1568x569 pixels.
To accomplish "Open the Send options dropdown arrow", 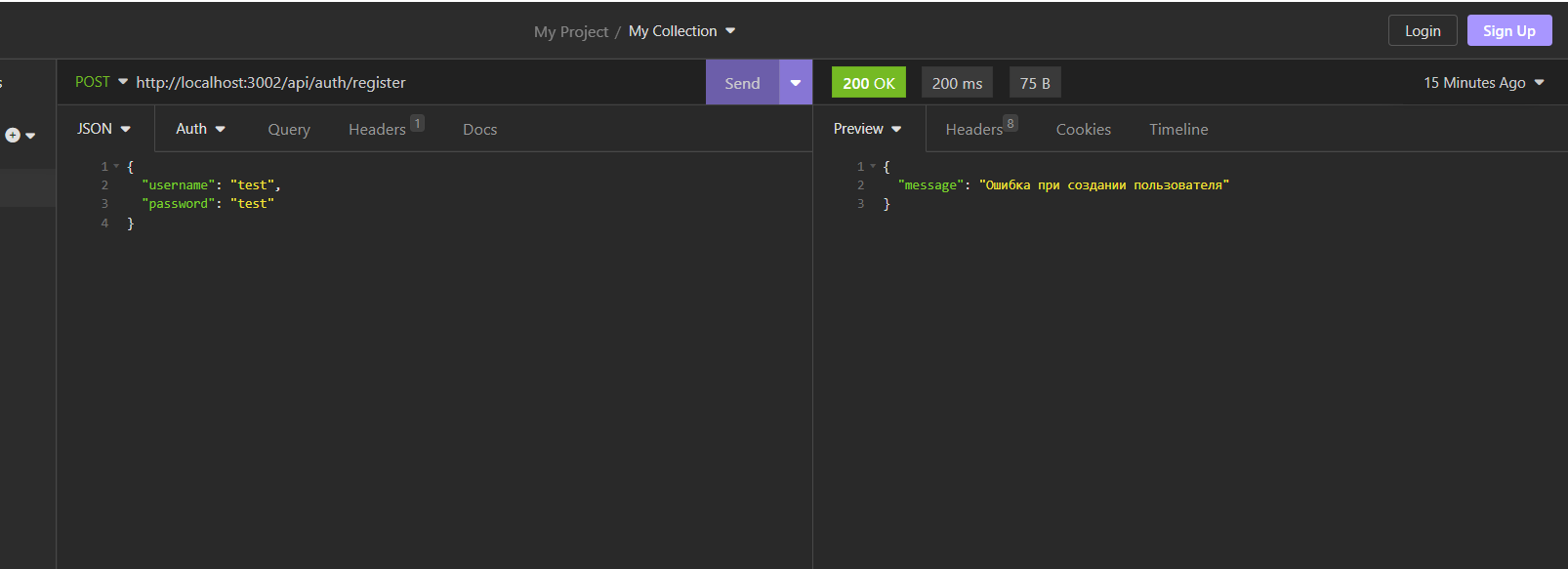I will click(x=796, y=83).
